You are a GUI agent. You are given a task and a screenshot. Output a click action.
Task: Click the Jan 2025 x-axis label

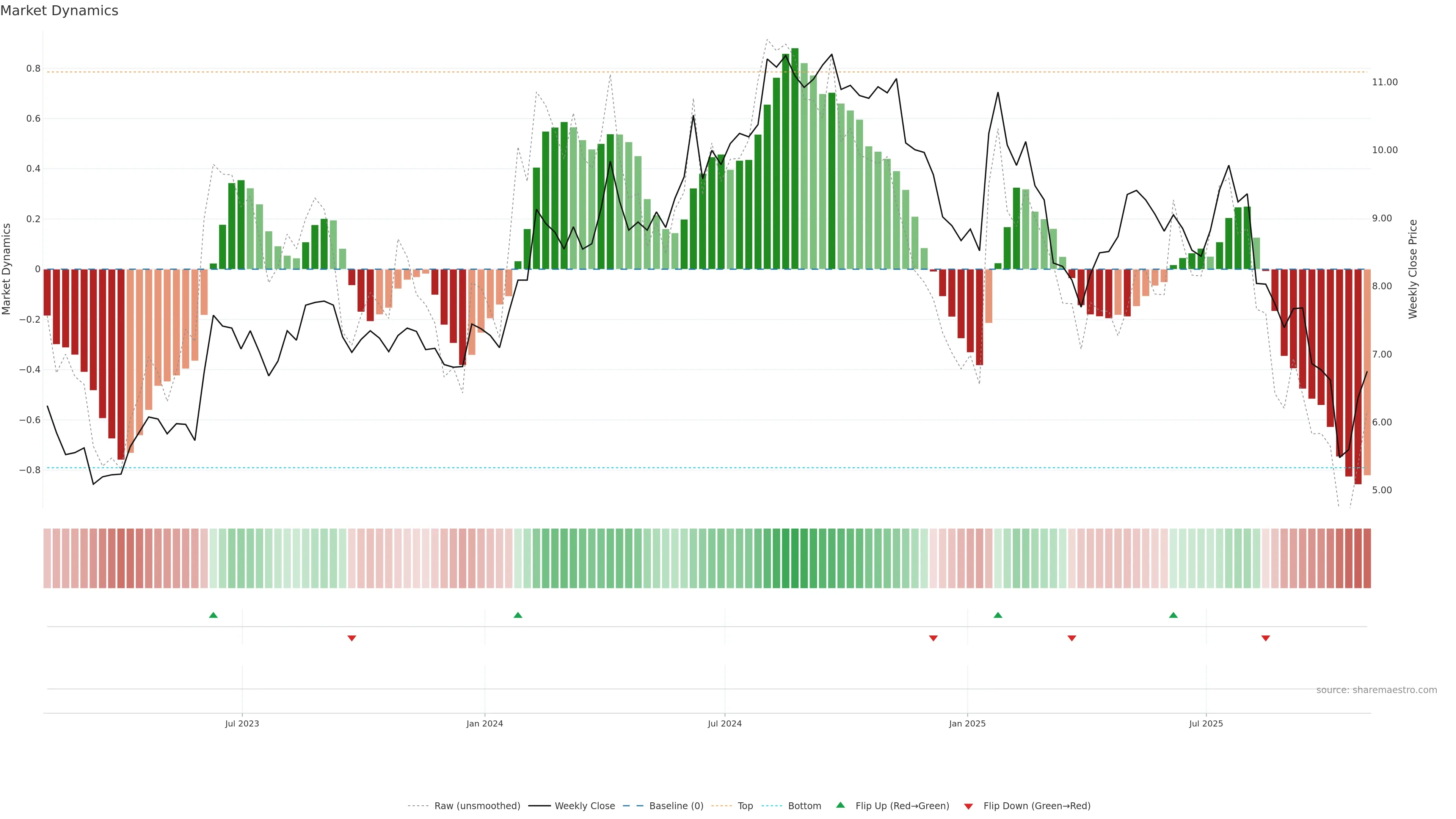coord(967,723)
